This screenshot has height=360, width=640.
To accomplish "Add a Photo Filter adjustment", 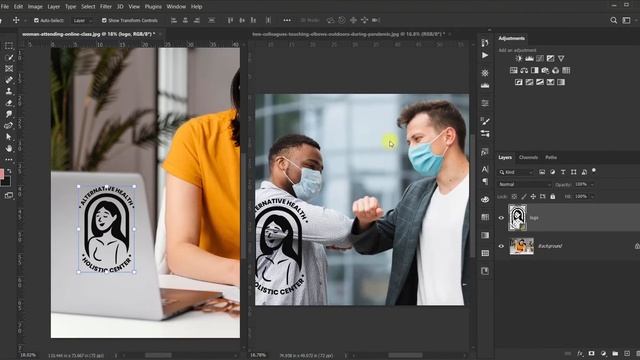I will tap(545, 71).
